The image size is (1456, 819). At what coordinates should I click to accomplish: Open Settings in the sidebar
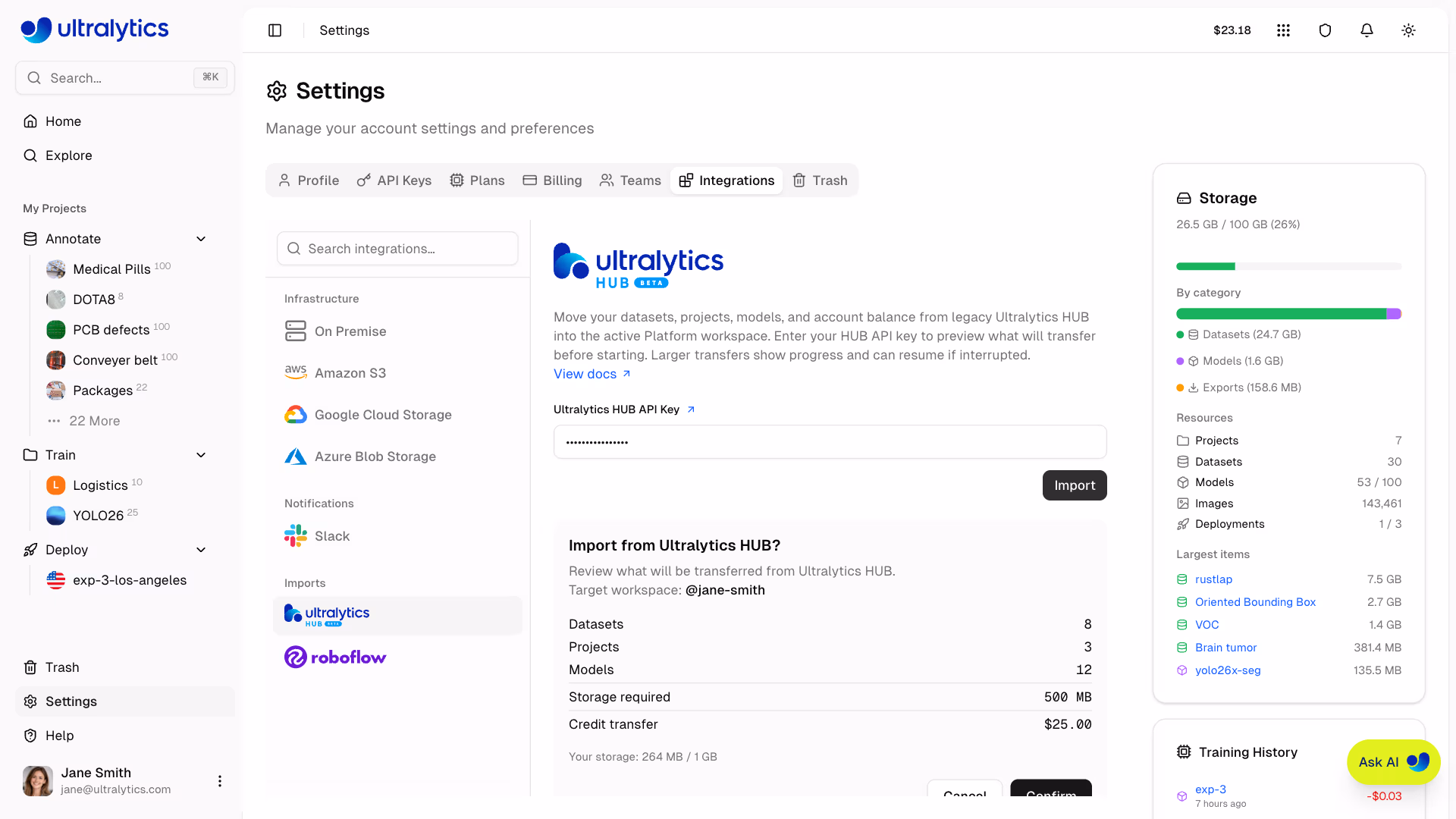125,701
